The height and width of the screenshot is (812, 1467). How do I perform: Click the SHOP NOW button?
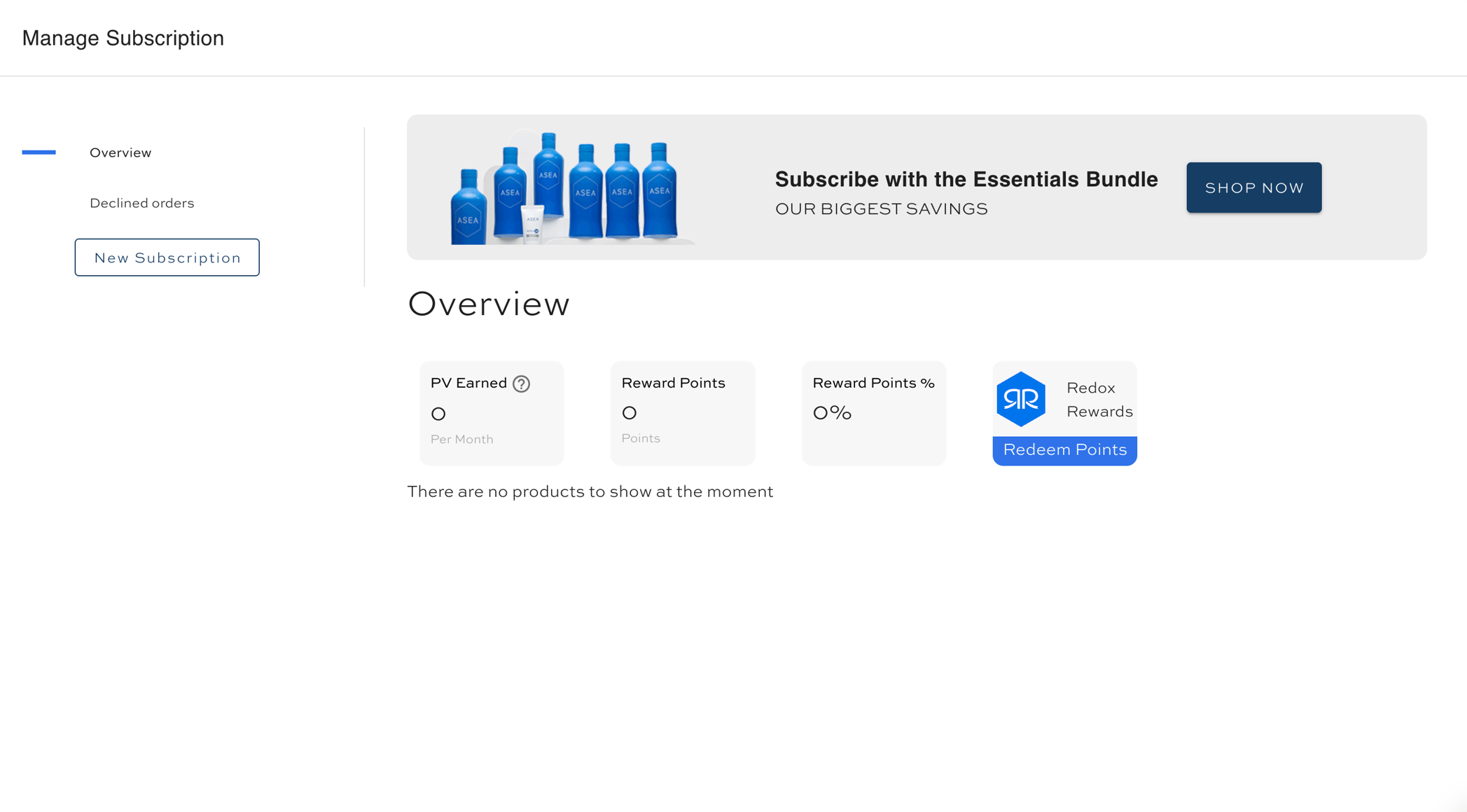pyautogui.click(x=1254, y=188)
